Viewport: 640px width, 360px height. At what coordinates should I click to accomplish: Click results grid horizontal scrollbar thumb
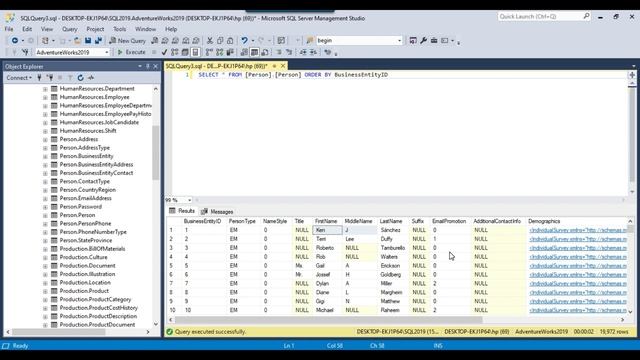pos(329,320)
